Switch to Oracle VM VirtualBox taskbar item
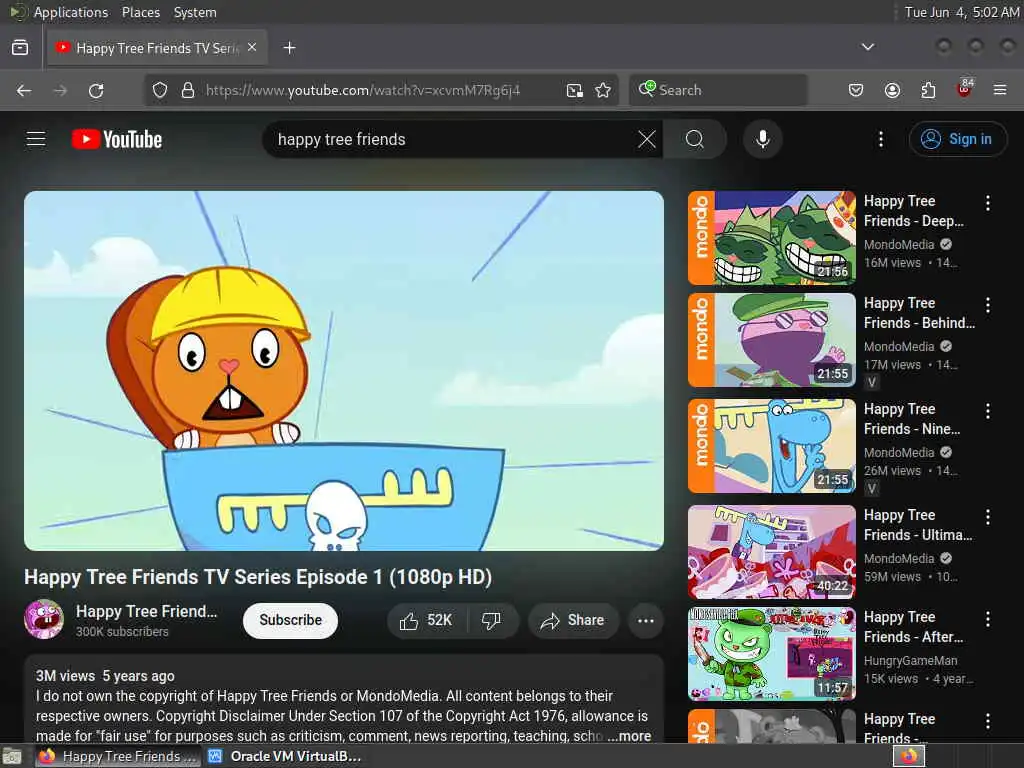The height and width of the screenshot is (768, 1024). pos(285,756)
